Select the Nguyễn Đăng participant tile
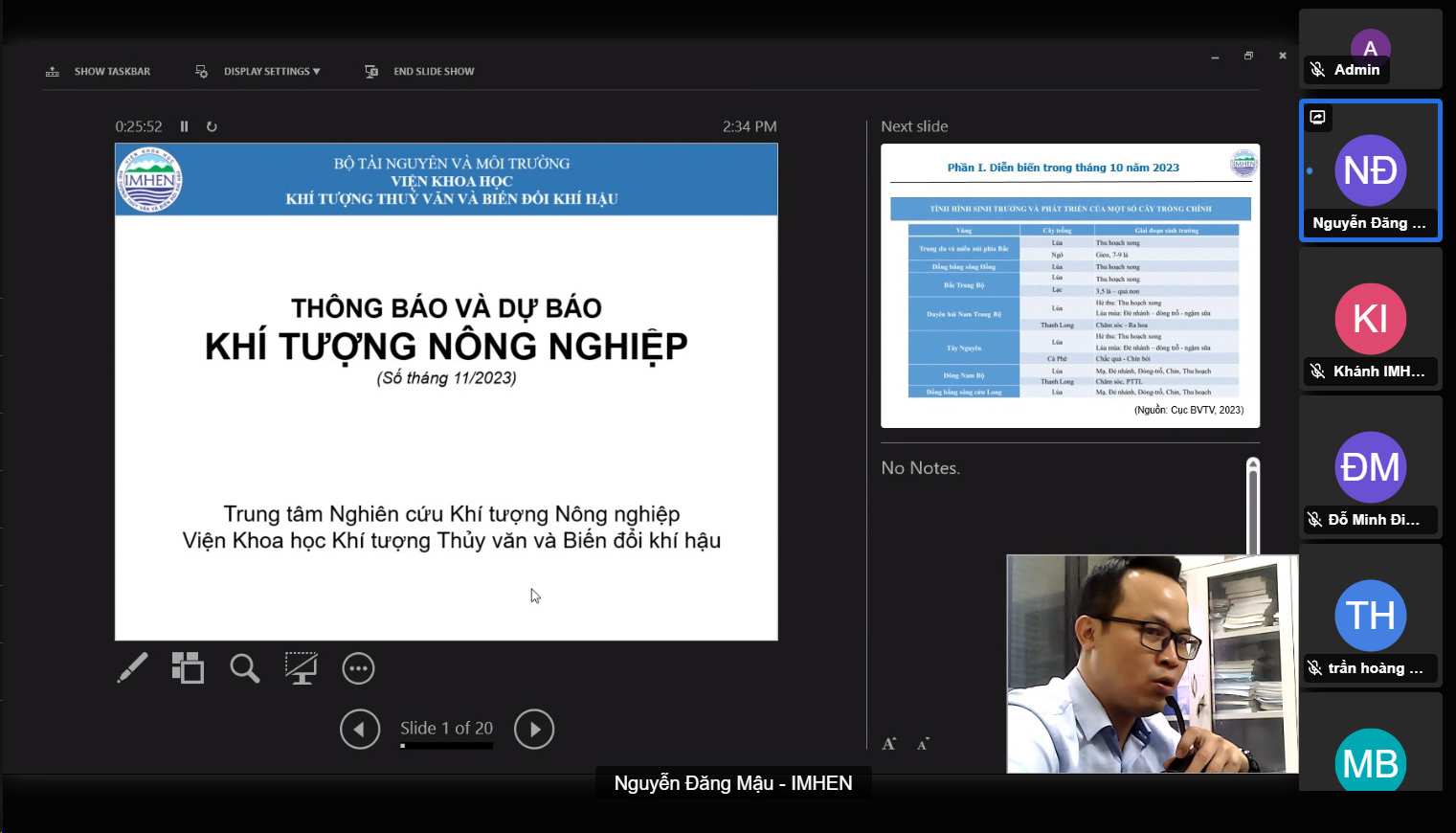 click(1370, 170)
